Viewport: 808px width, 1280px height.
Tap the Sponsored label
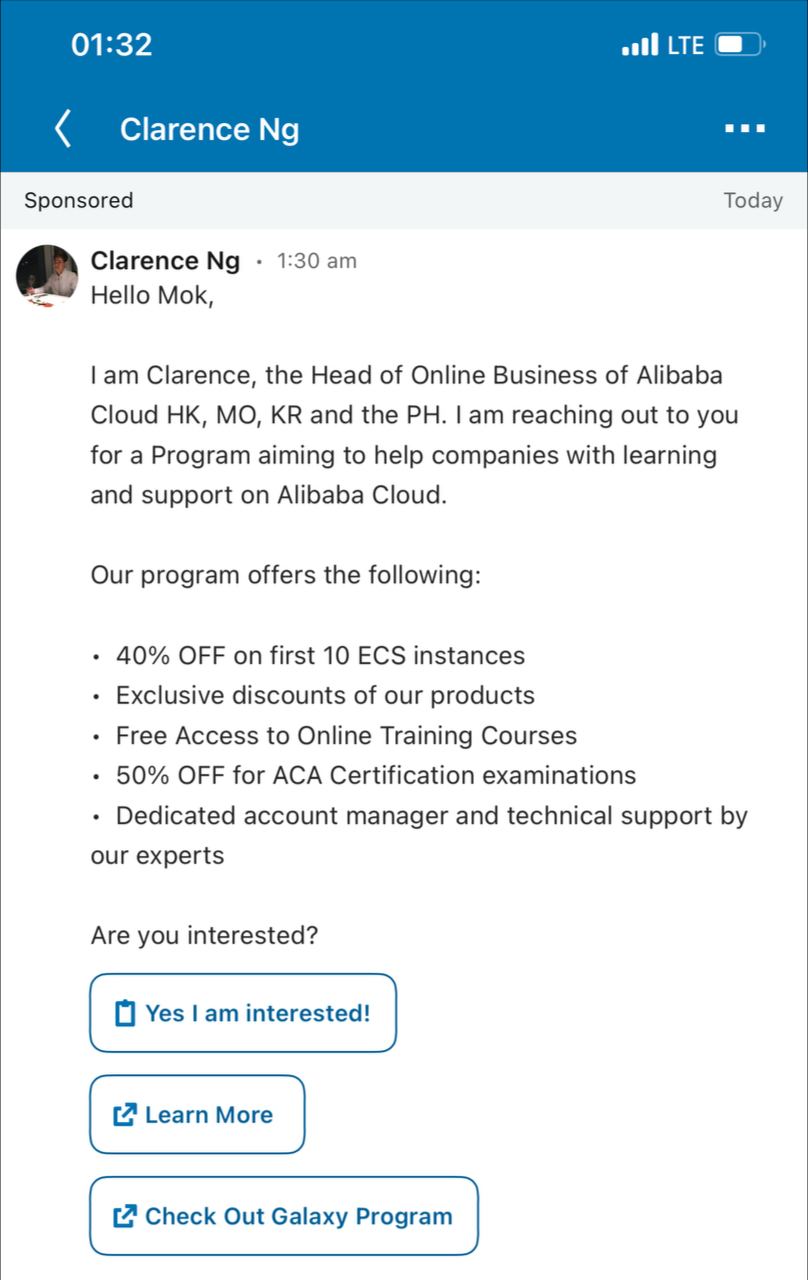click(79, 200)
